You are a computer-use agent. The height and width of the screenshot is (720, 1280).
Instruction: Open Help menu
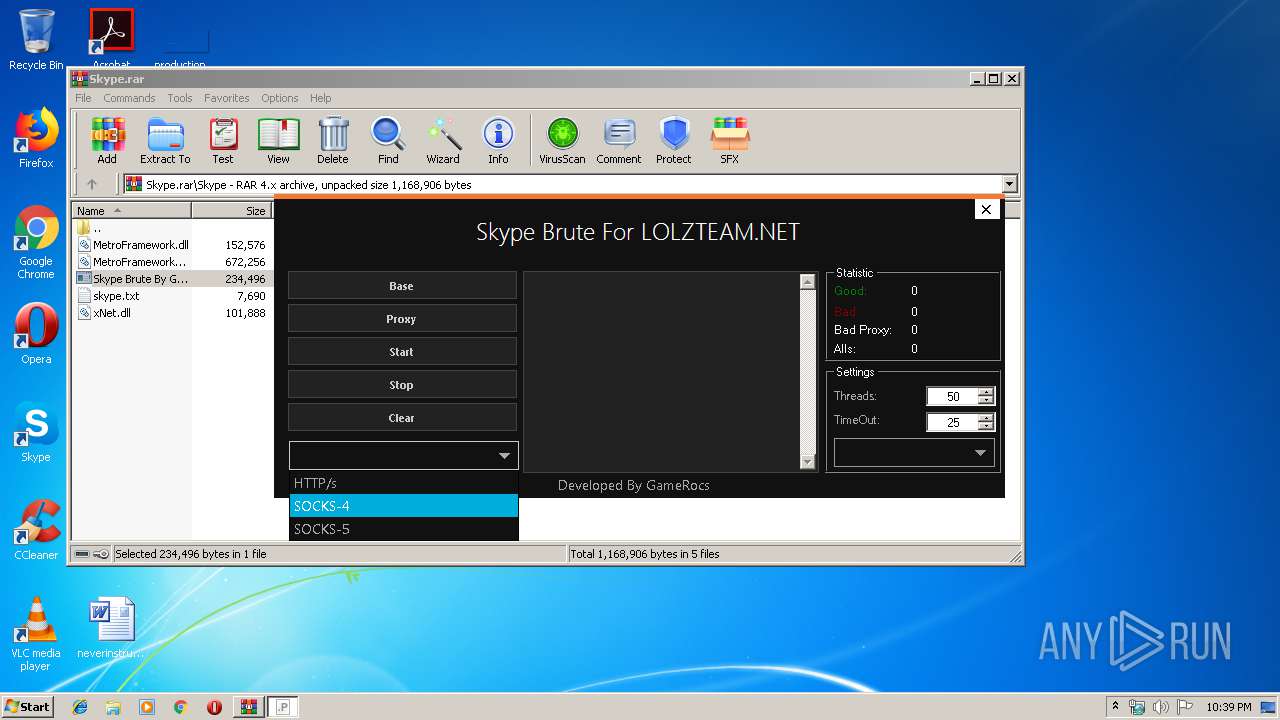(x=320, y=98)
